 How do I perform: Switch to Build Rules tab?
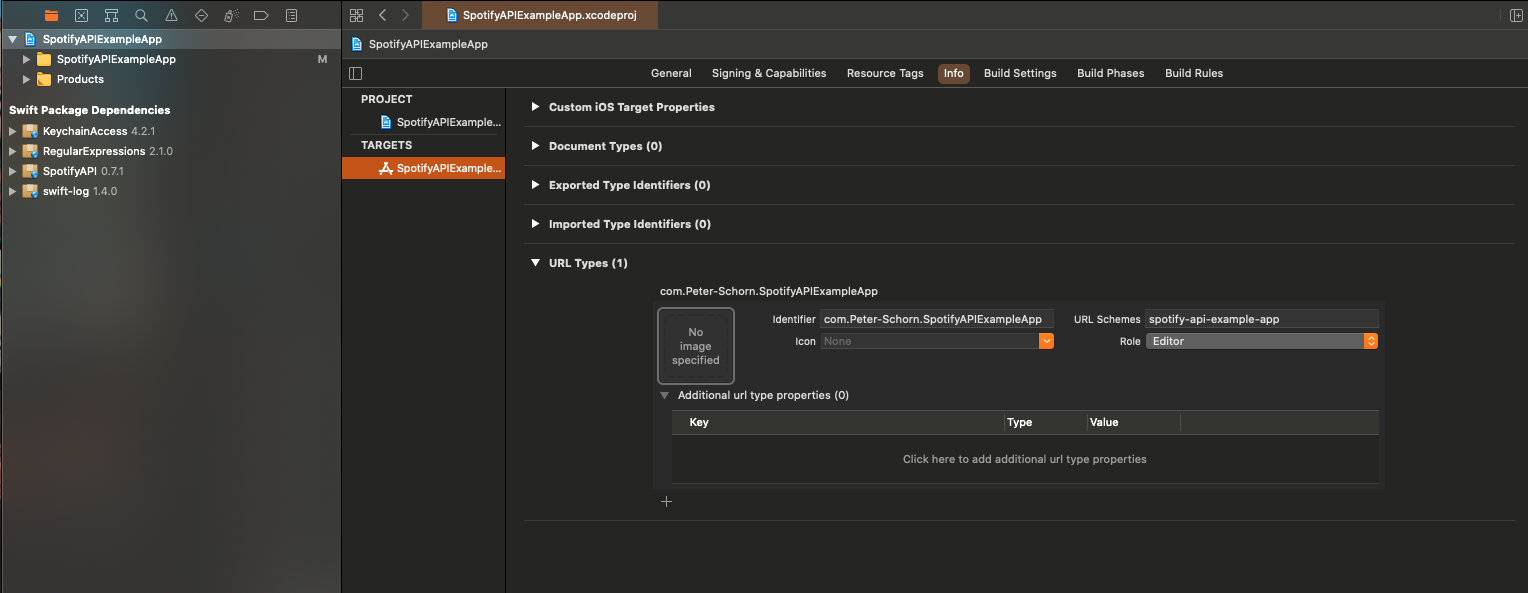point(1194,73)
